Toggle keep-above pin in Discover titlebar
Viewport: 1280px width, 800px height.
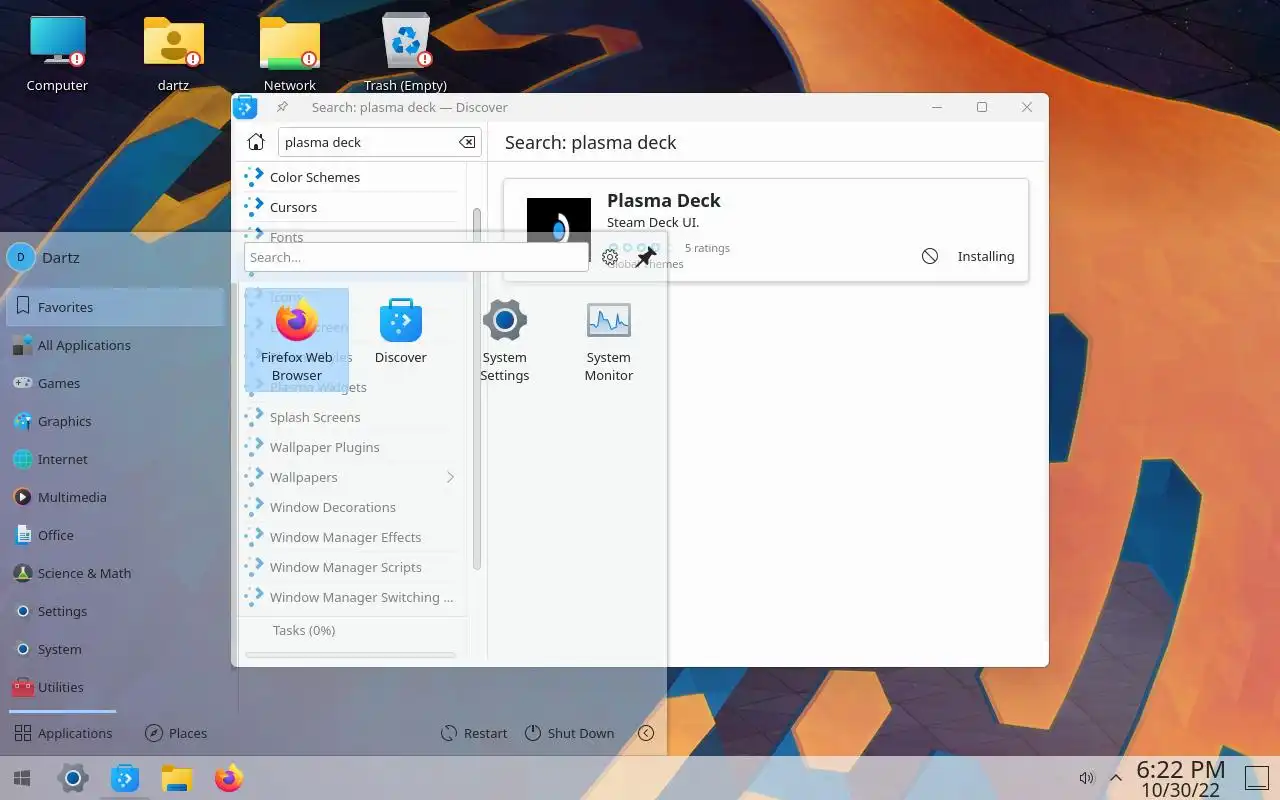click(x=283, y=107)
